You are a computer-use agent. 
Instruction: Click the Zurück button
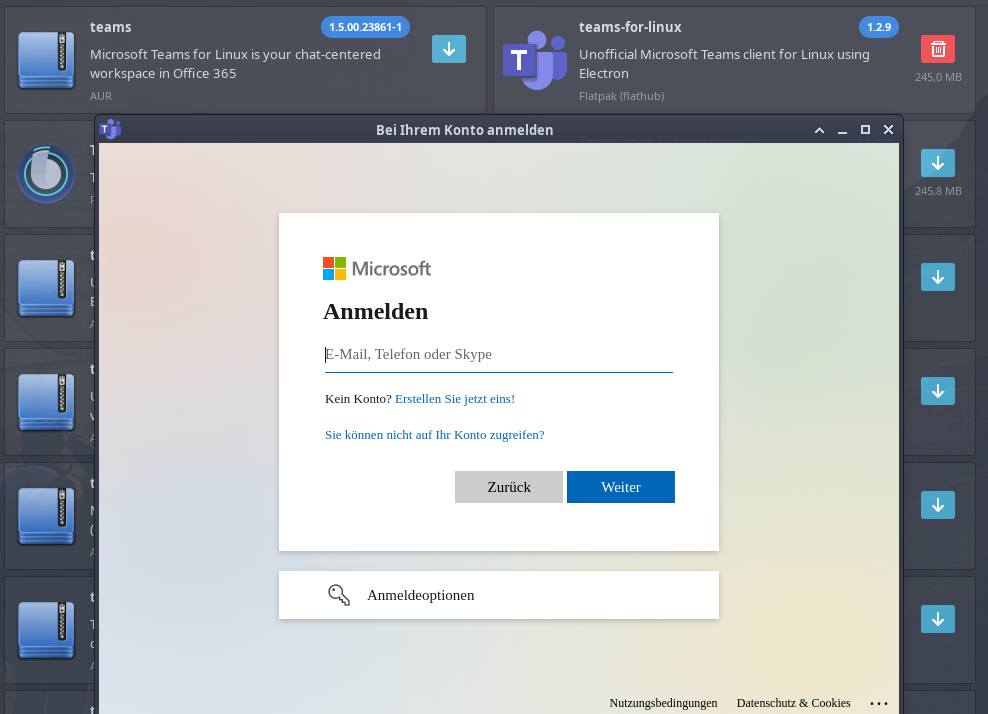click(508, 487)
